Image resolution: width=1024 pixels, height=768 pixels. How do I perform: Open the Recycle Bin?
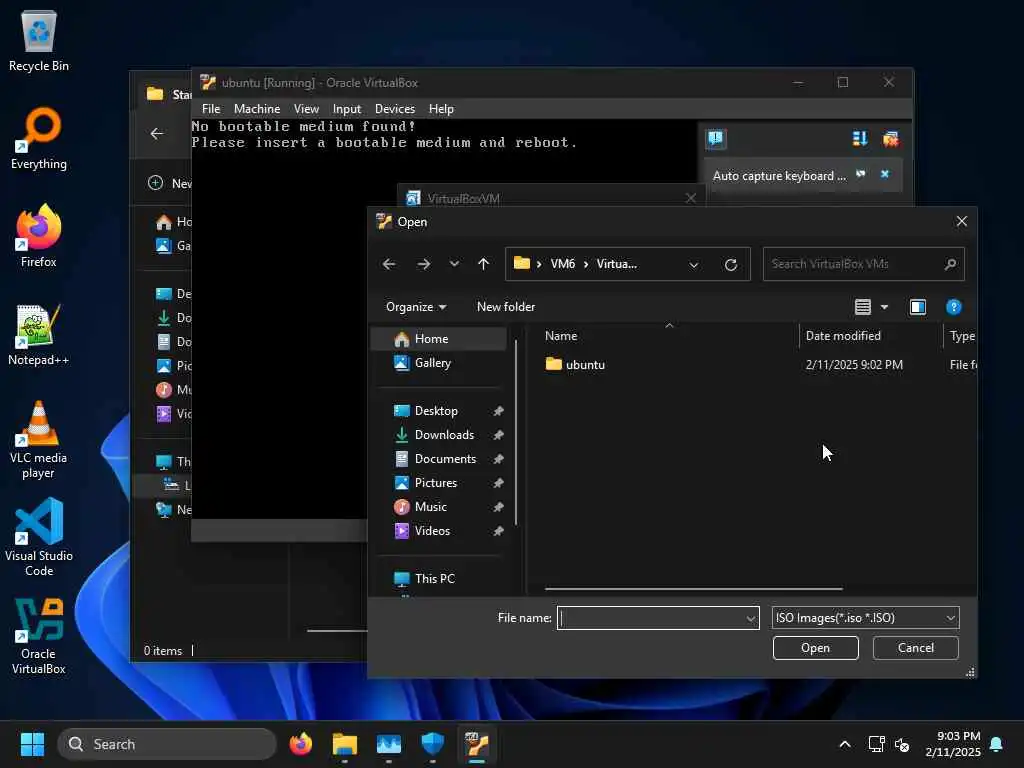point(39,41)
